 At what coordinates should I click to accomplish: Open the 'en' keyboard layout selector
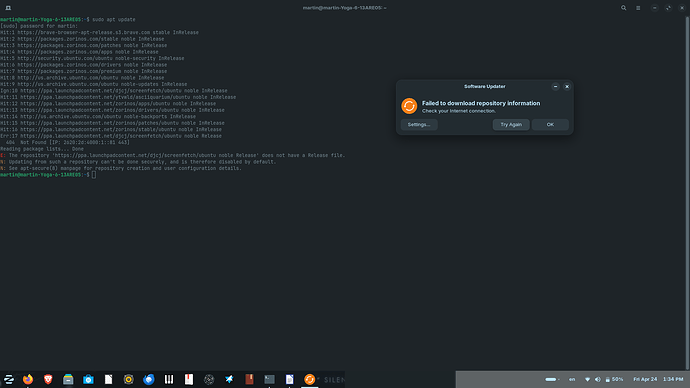tap(572, 379)
